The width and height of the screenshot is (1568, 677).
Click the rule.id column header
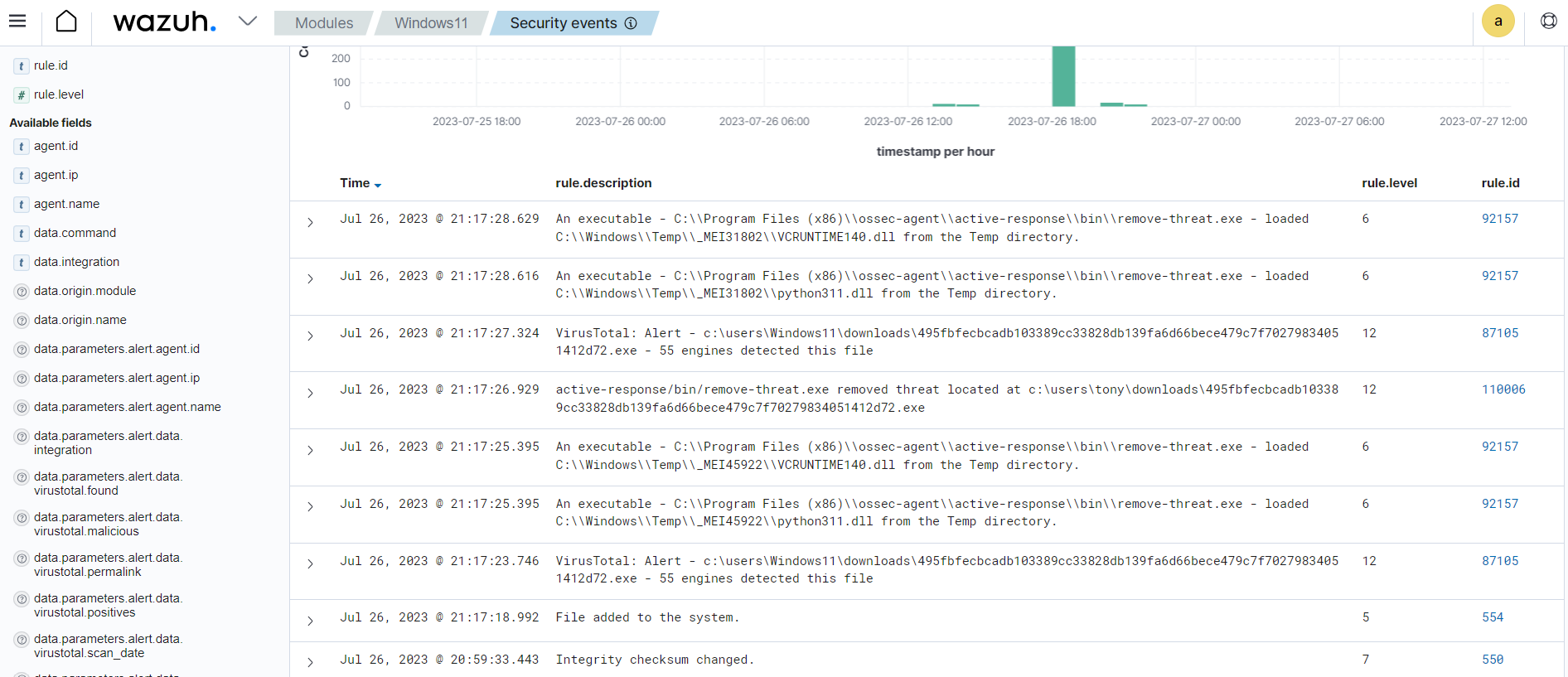pyautogui.click(x=1500, y=183)
